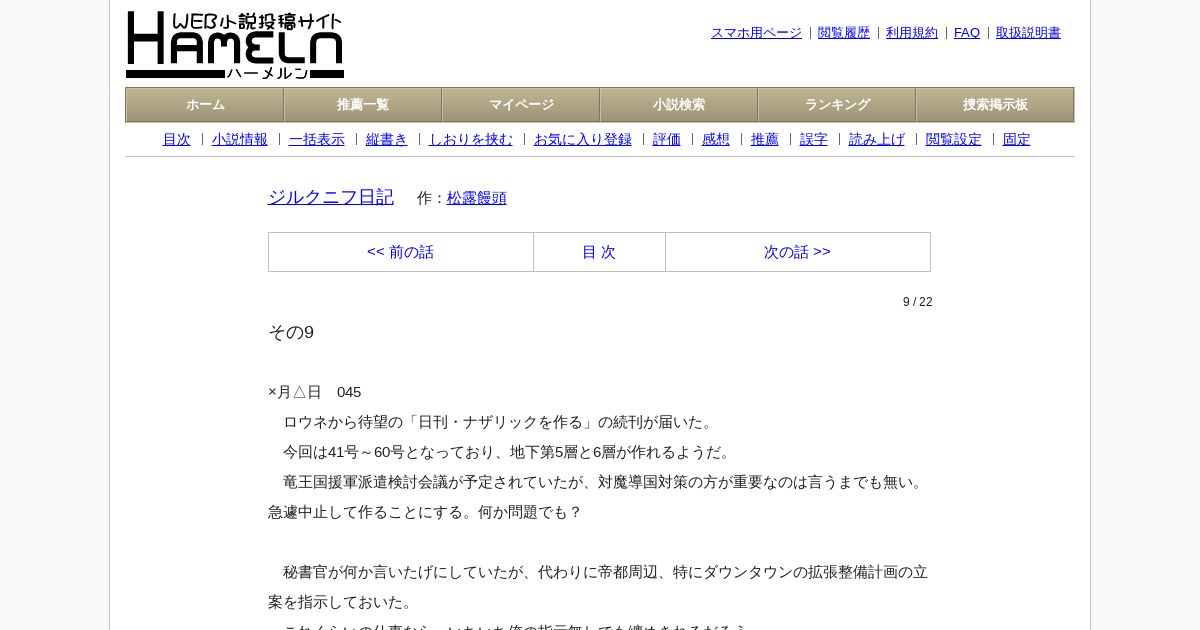
Task: Open 感想 comments page
Action: pyautogui.click(x=716, y=140)
